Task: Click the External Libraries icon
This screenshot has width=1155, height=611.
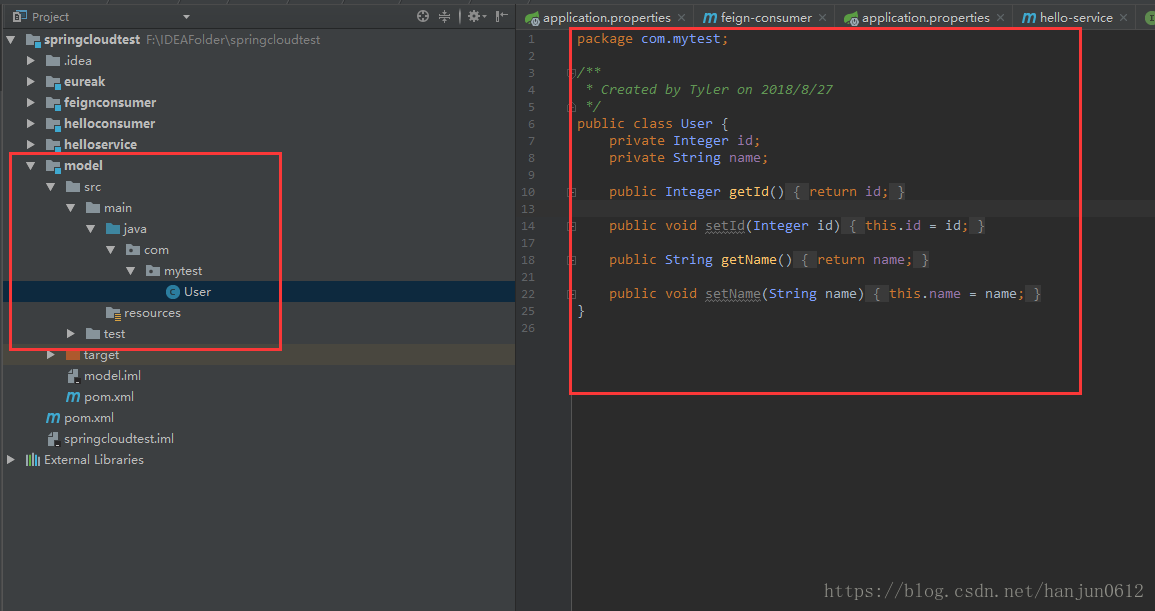Action: (x=33, y=460)
